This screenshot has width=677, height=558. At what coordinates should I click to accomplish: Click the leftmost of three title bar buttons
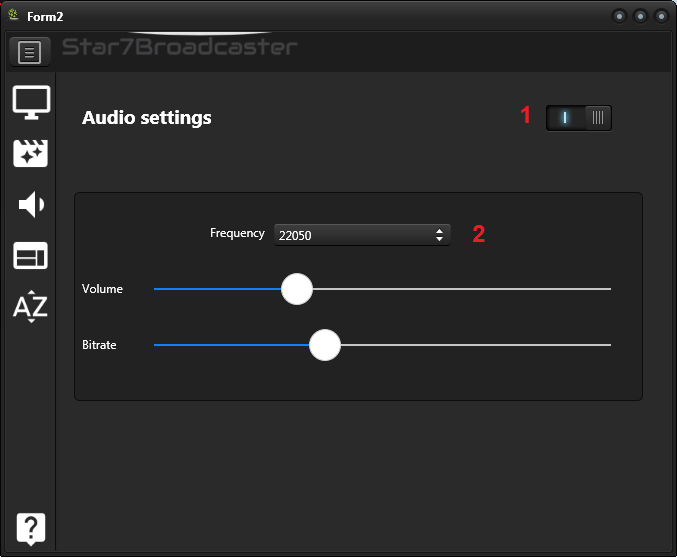[x=620, y=16]
